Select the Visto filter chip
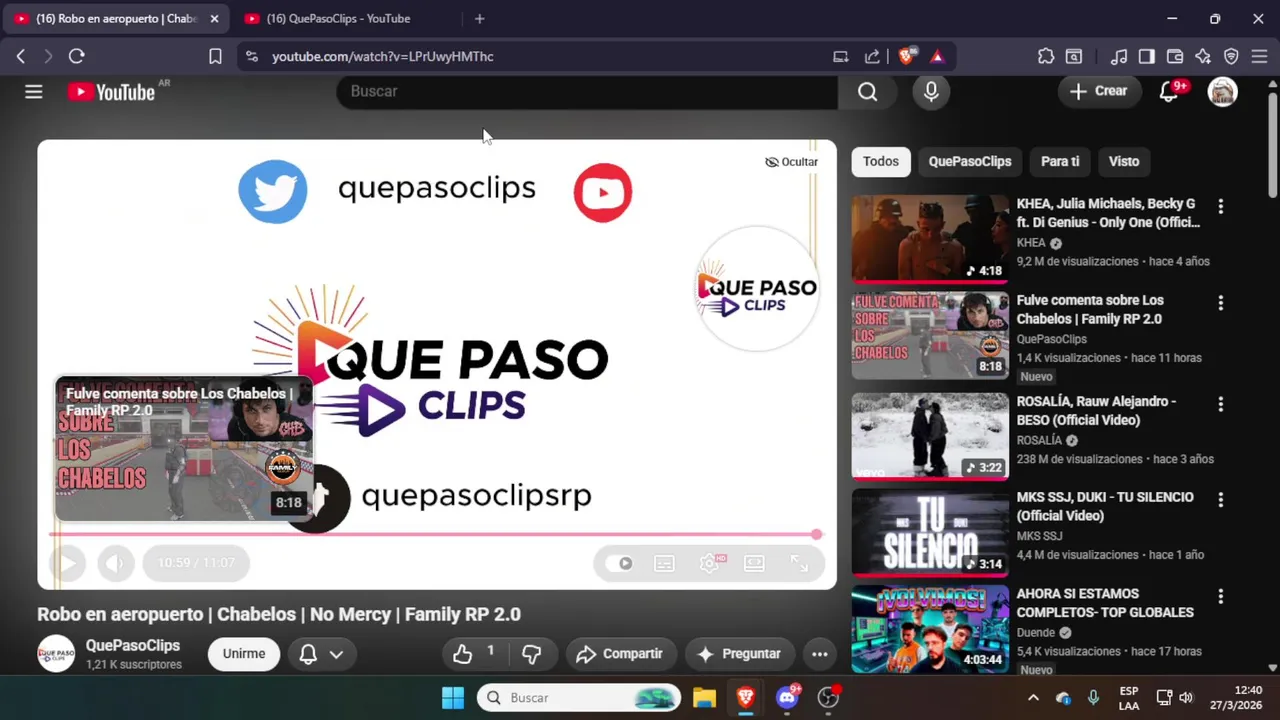This screenshot has width=1280, height=720. pyautogui.click(x=1124, y=161)
